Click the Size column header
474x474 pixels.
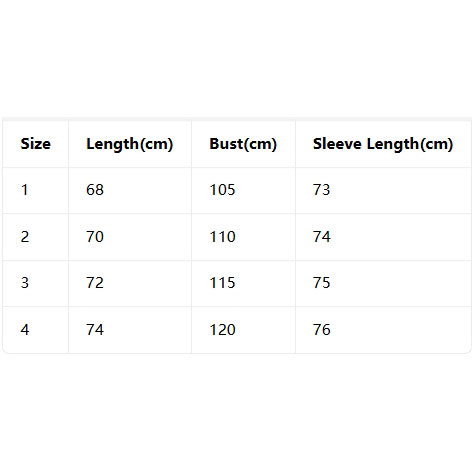click(x=36, y=144)
